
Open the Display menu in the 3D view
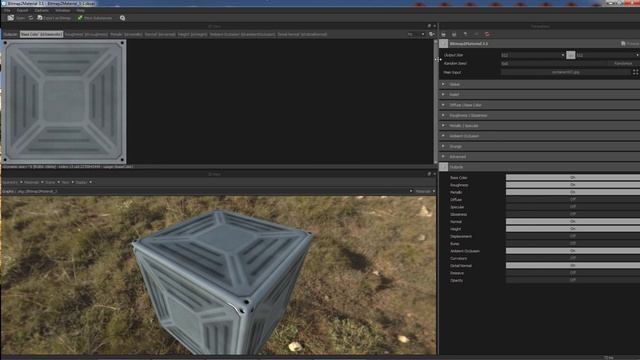pos(83,182)
